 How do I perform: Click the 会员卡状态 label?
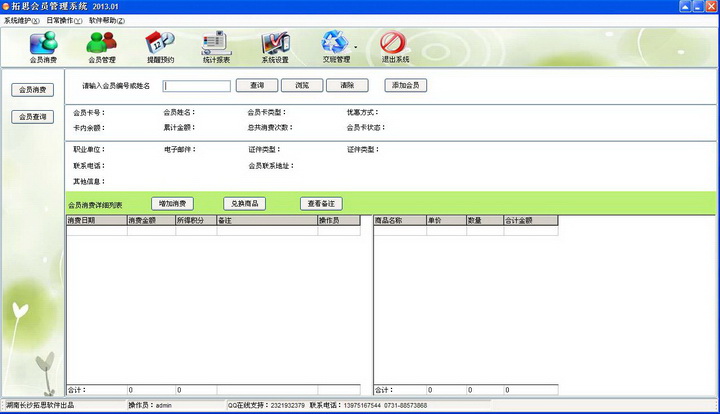click(x=366, y=128)
